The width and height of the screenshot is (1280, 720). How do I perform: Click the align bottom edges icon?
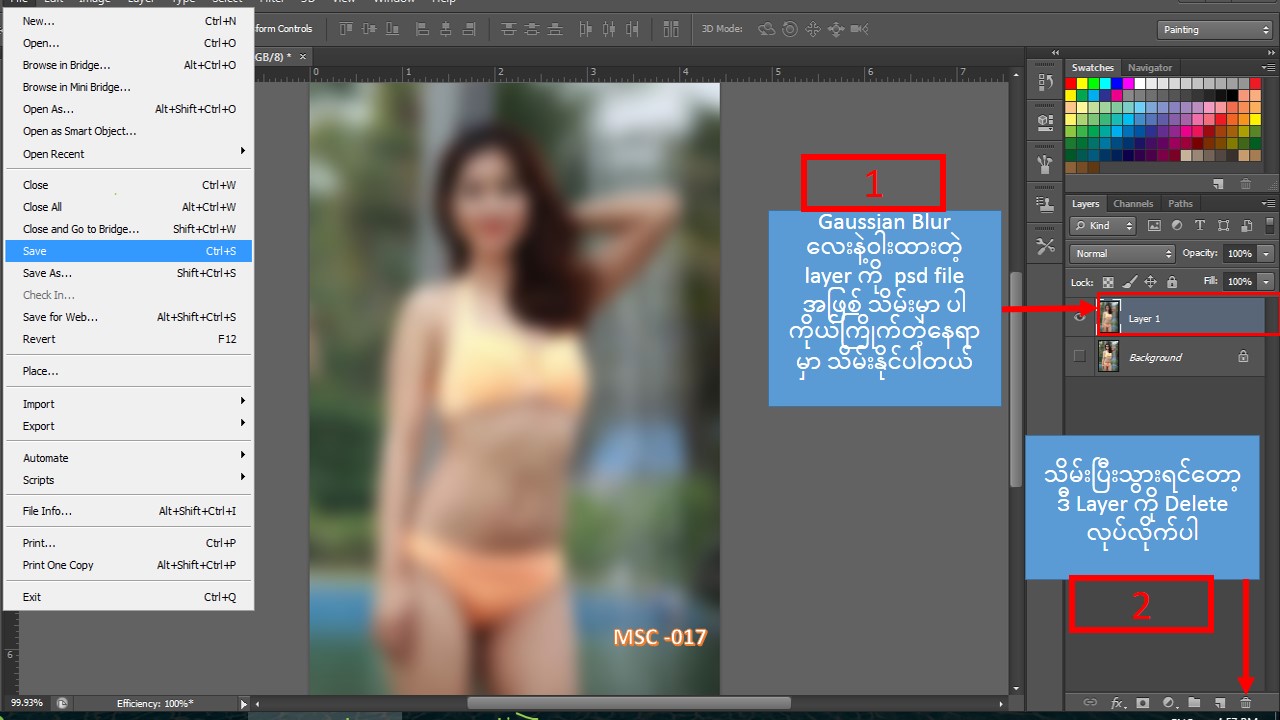[x=392, y=29]
